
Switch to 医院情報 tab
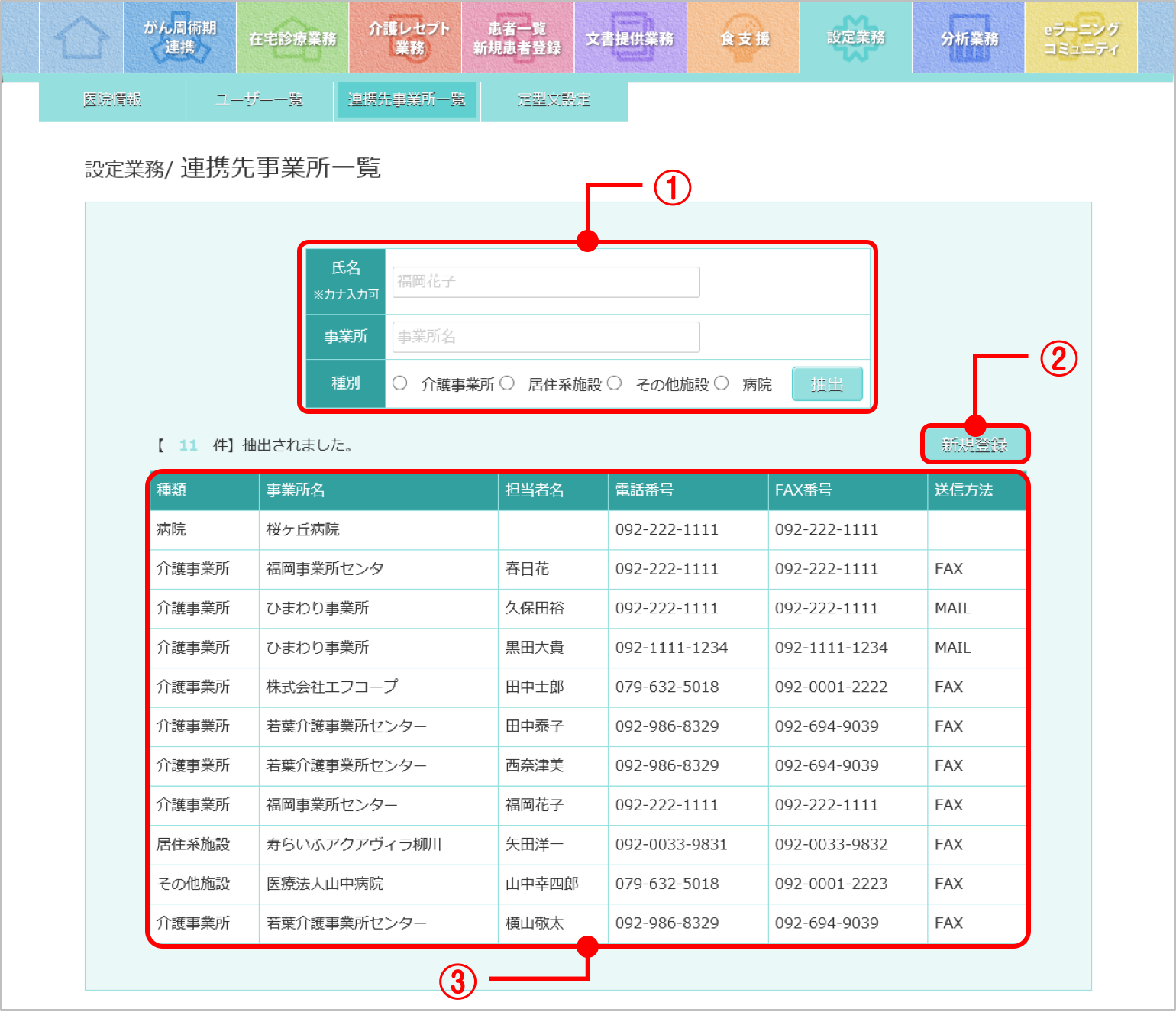[111, 100]
